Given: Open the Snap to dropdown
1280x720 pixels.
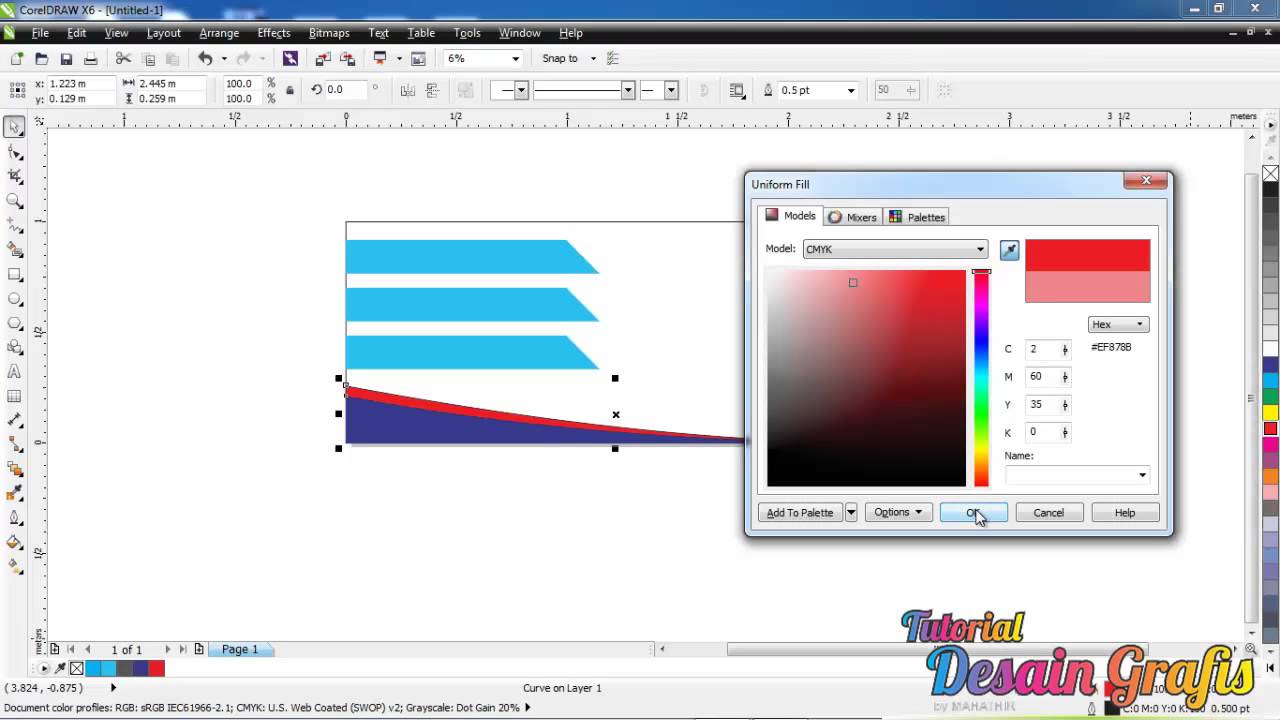Looking at the screenshot, I should pos(592,59).
